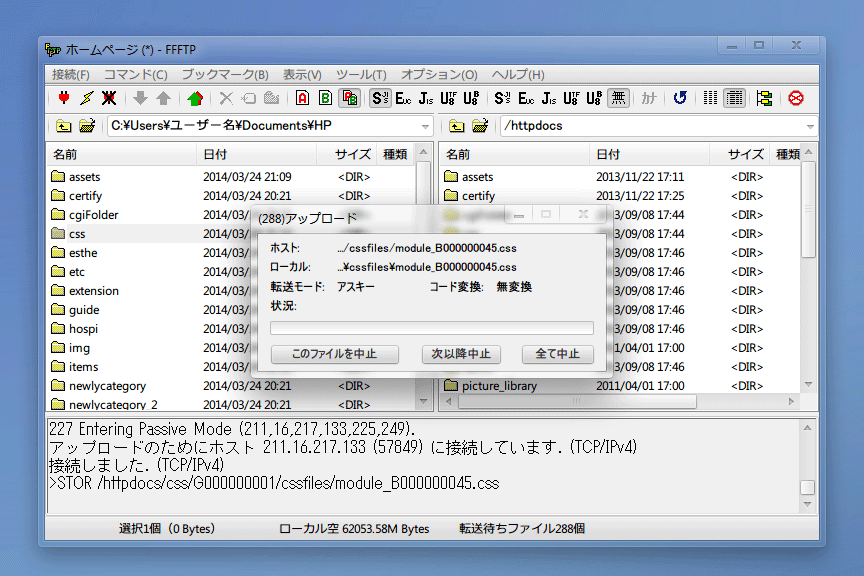Click the upload progress bar
The height and width of the screenshot is (576, 864).
point(431,328)
